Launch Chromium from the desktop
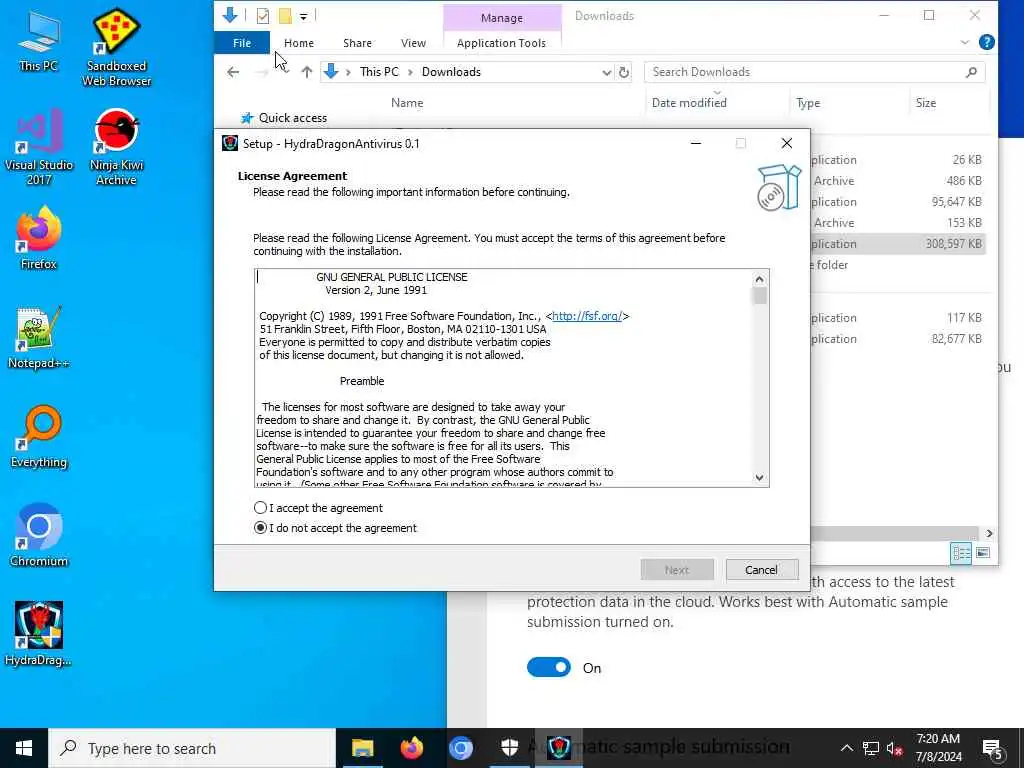 (x=39, y=536)
